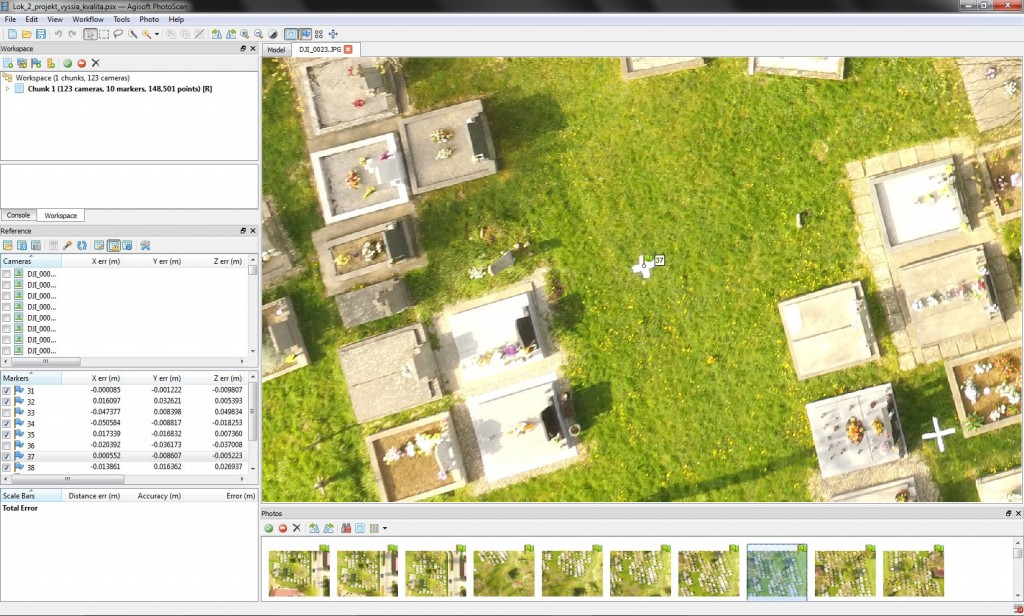Click the Optimize Cameras wand icon in Reference

67,245
